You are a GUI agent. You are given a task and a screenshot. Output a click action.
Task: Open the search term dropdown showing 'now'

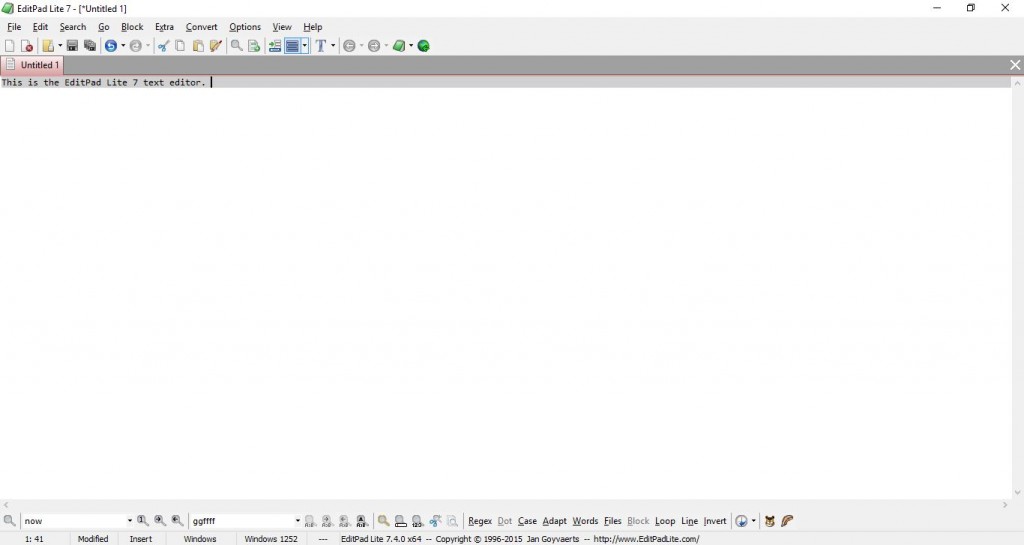pyautogui.click(x=129, y=521)
